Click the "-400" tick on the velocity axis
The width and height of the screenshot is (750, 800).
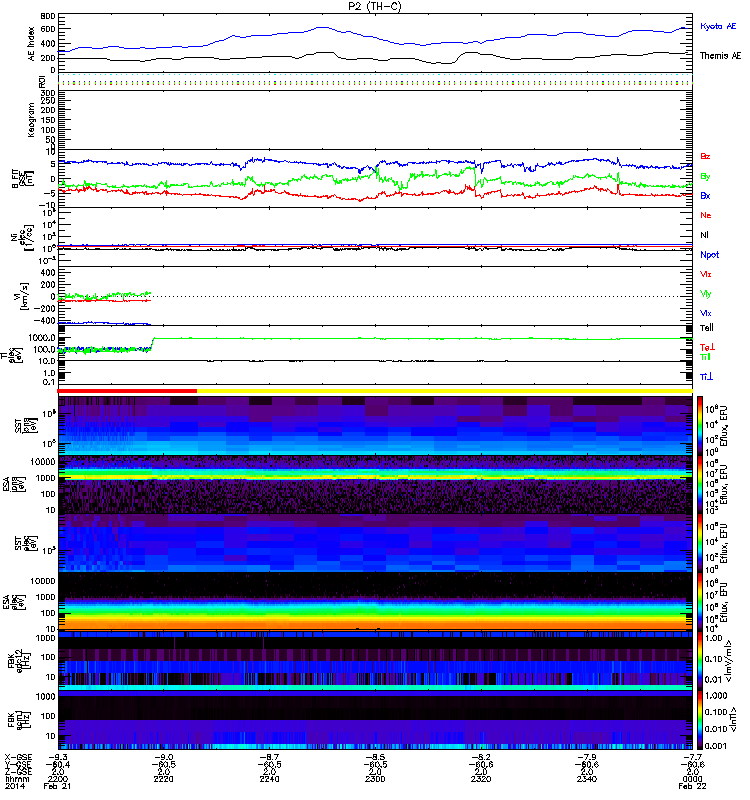[x=45, y=321]
